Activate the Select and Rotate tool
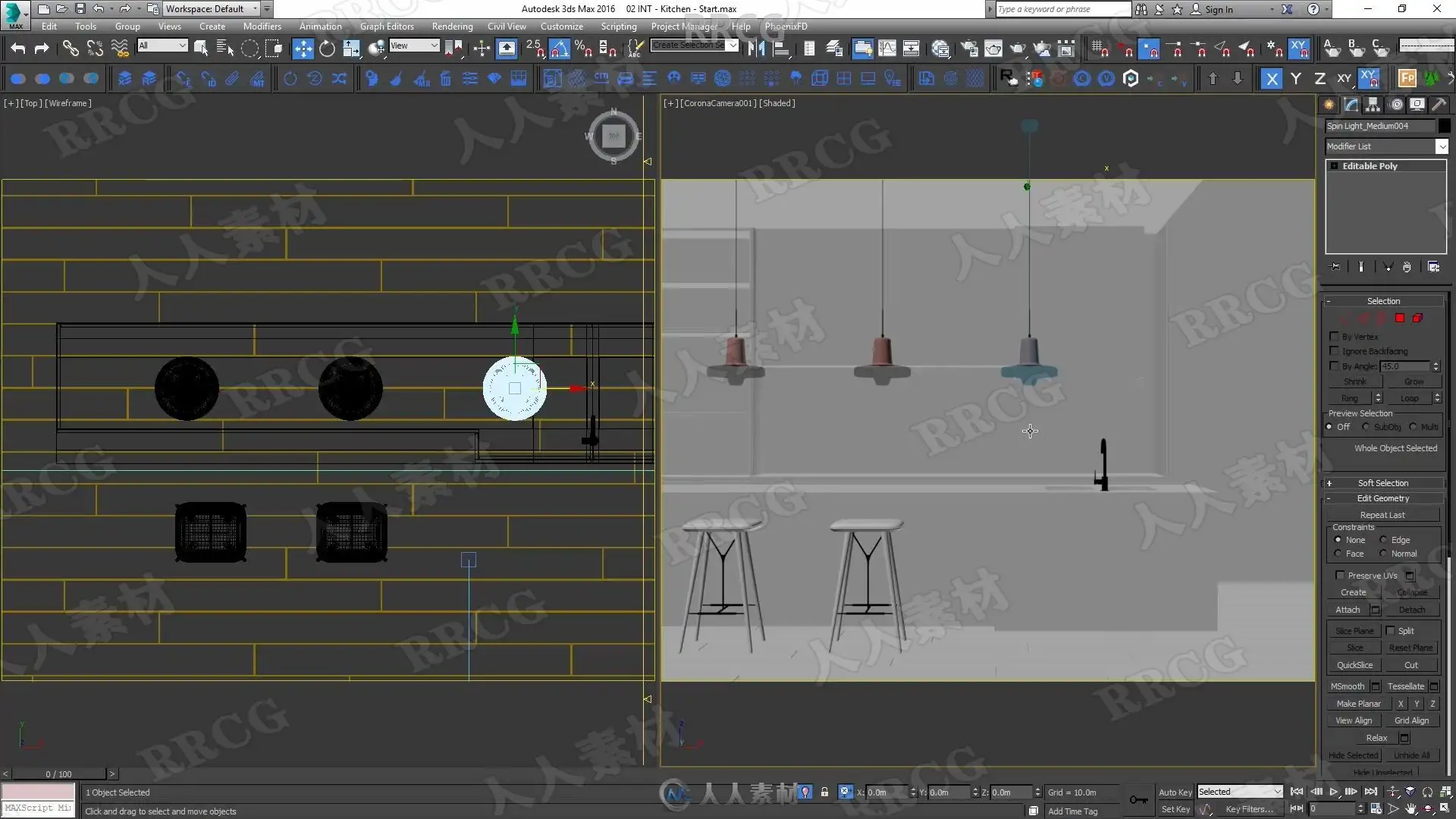Image resolution: width=1456 pixels, height=819 pixels. click(327, 49)
